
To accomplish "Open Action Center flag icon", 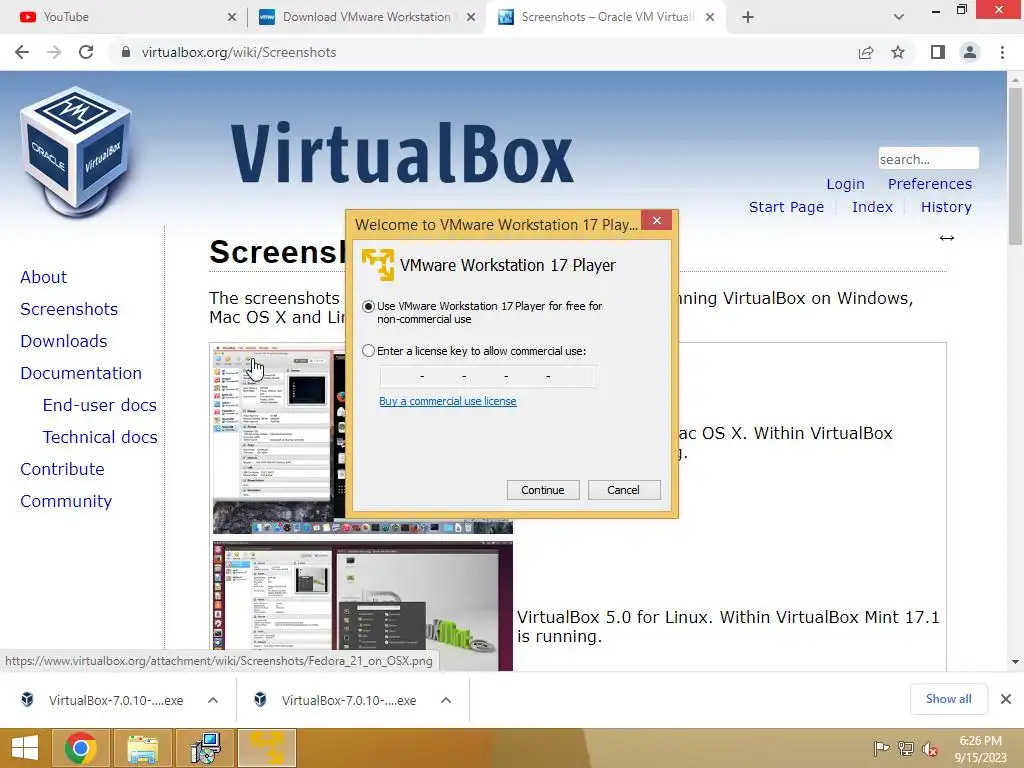I will pos(881,749).
